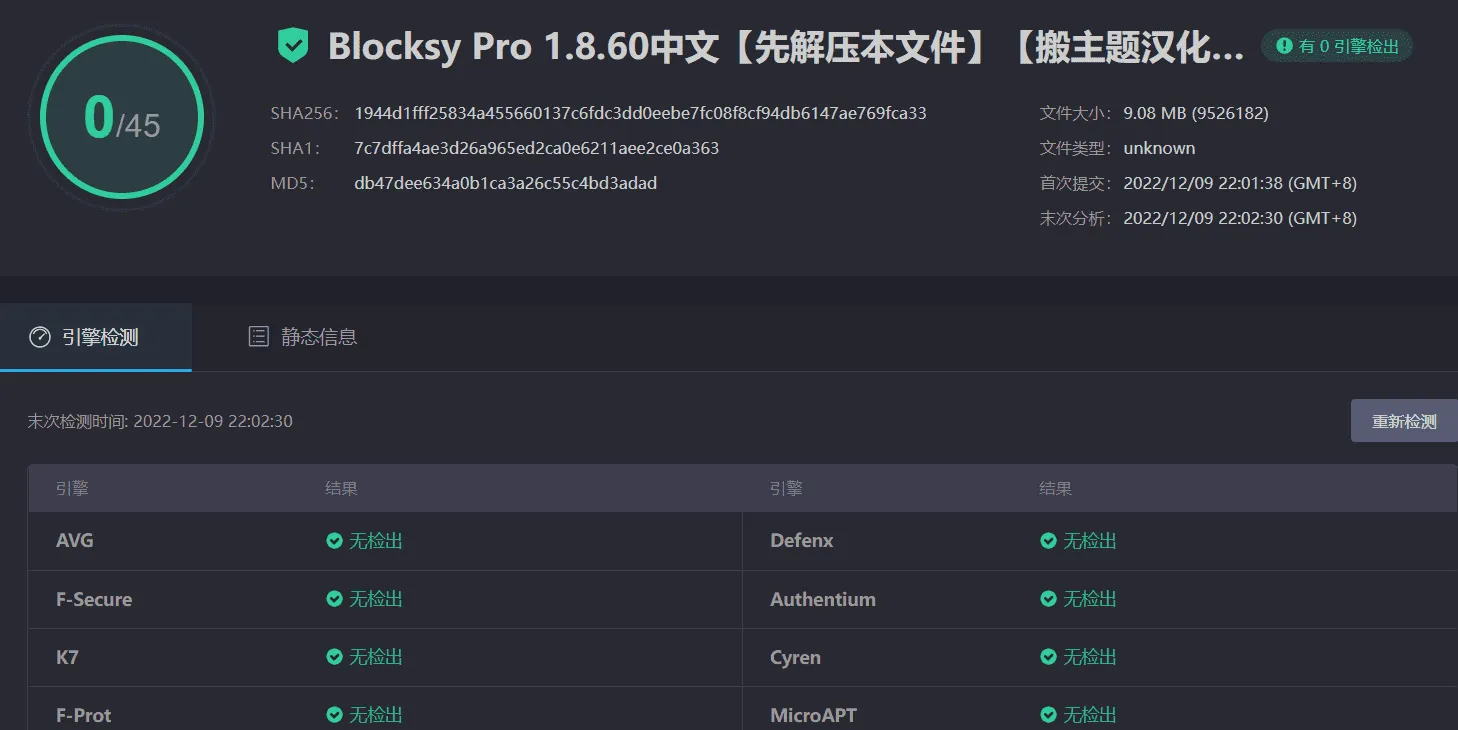Click the 末次分析 time 22:02:30 (GMT+8)
This screenshot has width=1458, height=730.
coord(1240,218)
